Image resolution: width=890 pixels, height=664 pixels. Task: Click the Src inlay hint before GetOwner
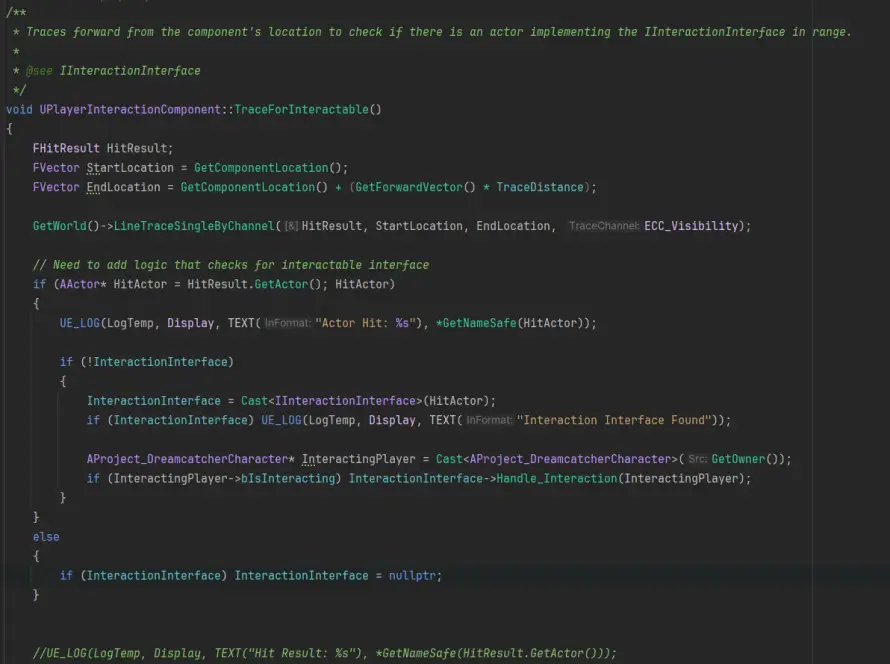tap(696, 459)
